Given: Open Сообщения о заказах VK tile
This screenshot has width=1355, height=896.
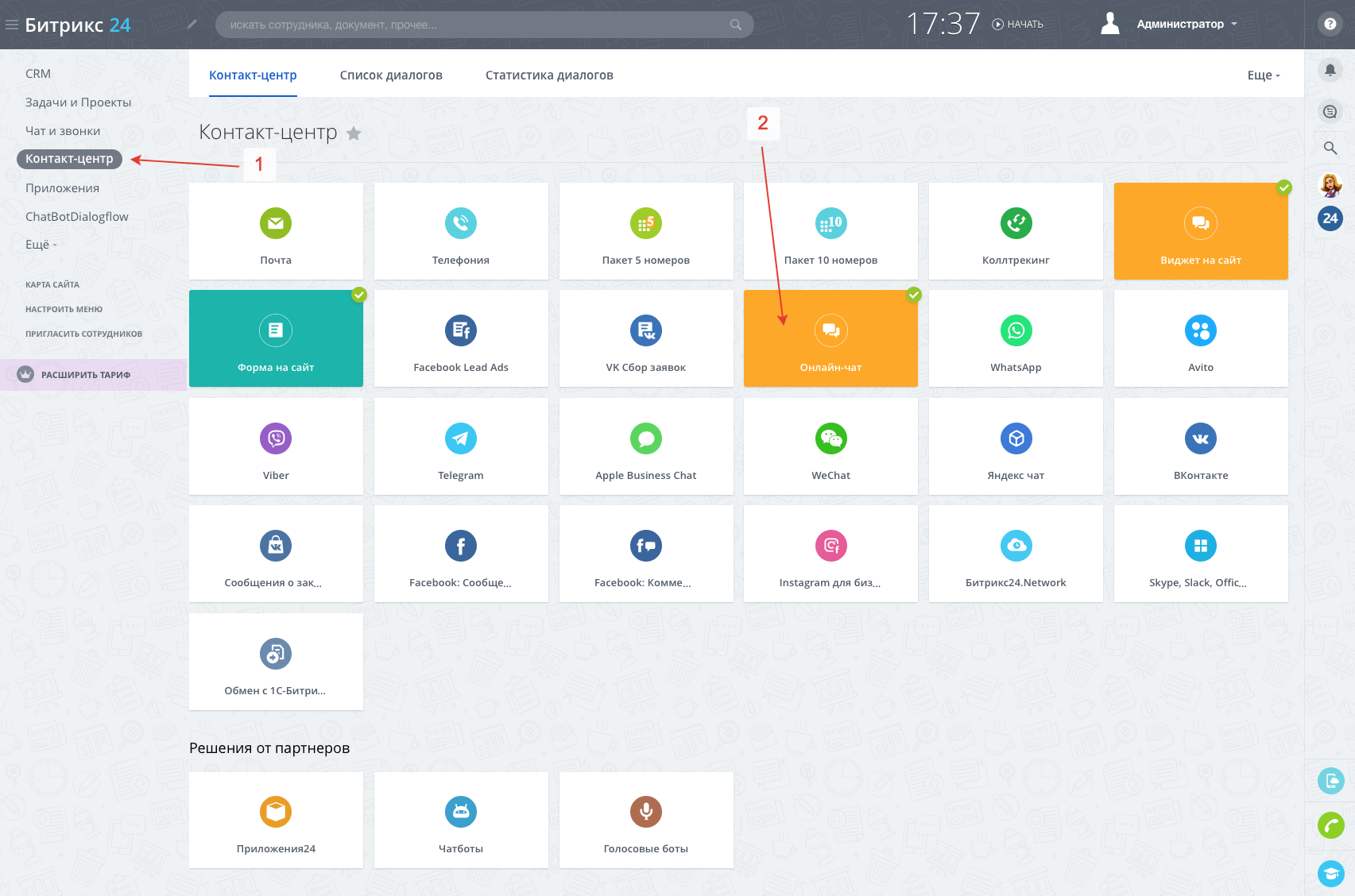Looking at the screenshot, I should coord(276,554).
